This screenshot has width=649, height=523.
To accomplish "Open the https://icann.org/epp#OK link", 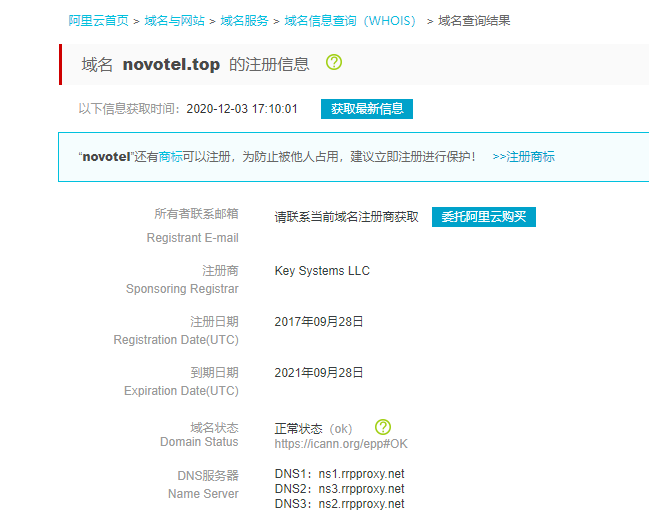I will (x=341, y=444).
